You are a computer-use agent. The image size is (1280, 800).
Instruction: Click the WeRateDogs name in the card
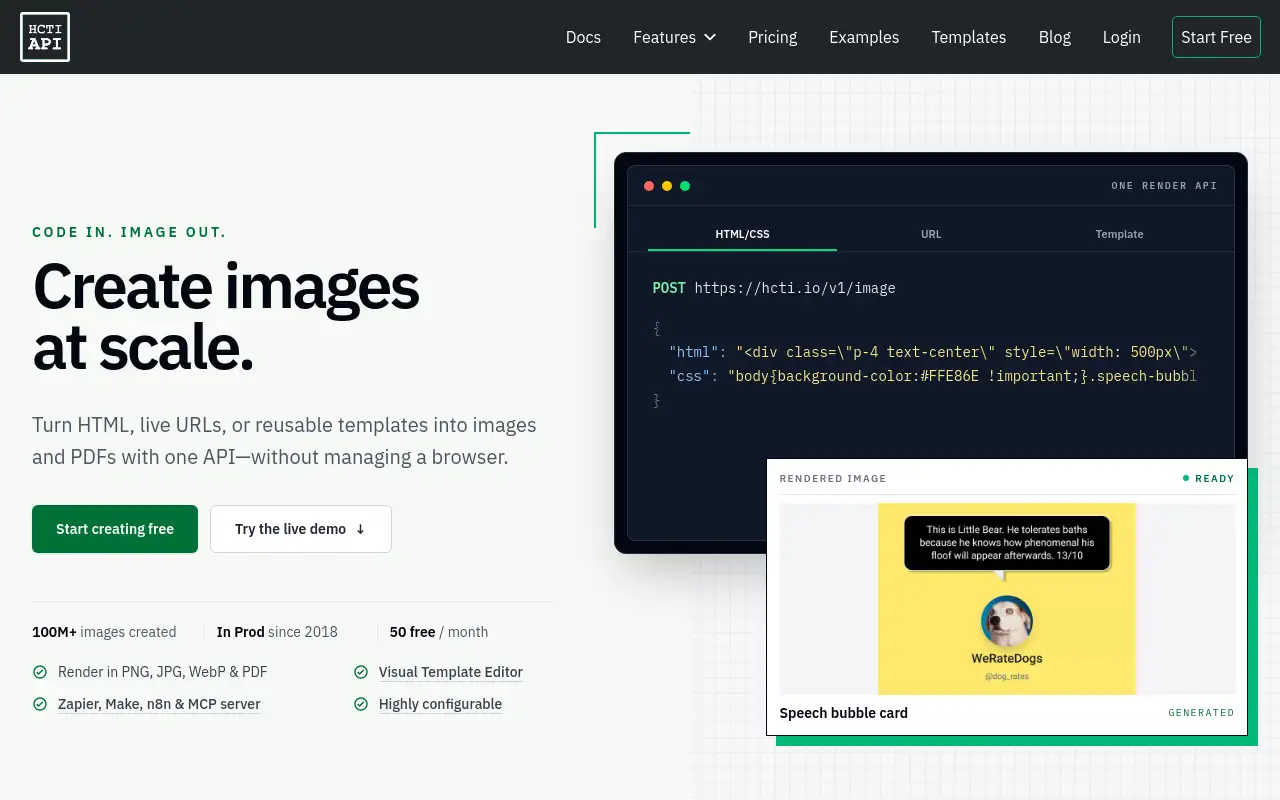click(1007, 658)
